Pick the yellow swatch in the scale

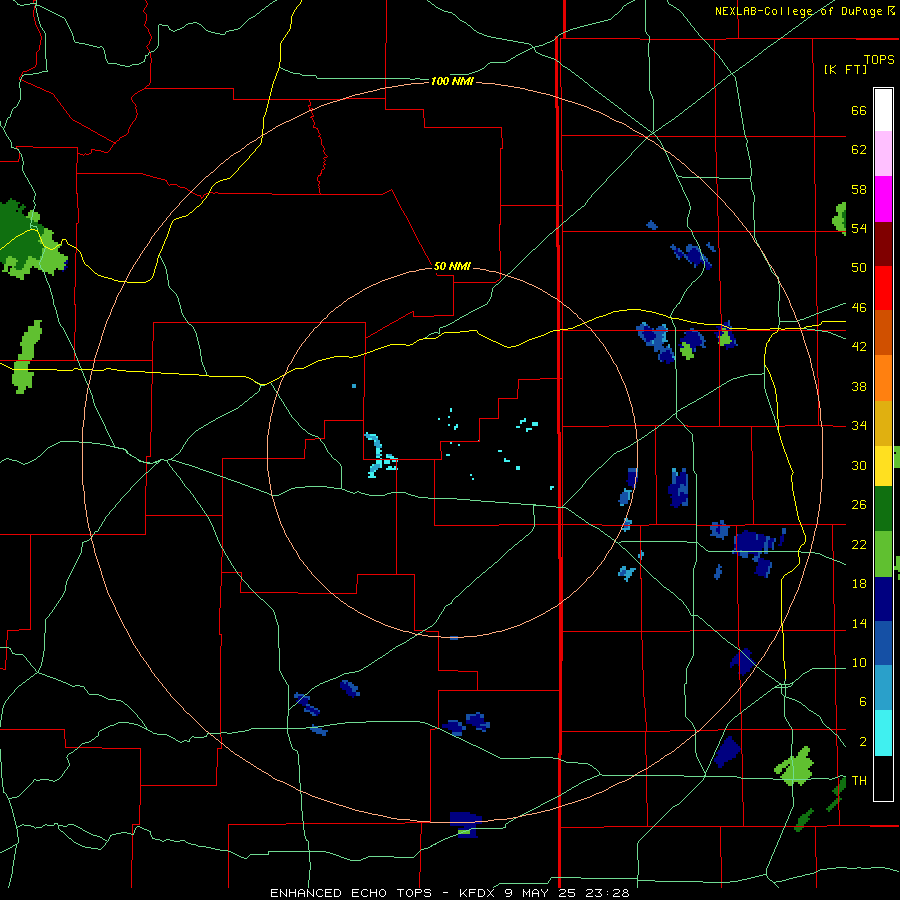[883, 466]
